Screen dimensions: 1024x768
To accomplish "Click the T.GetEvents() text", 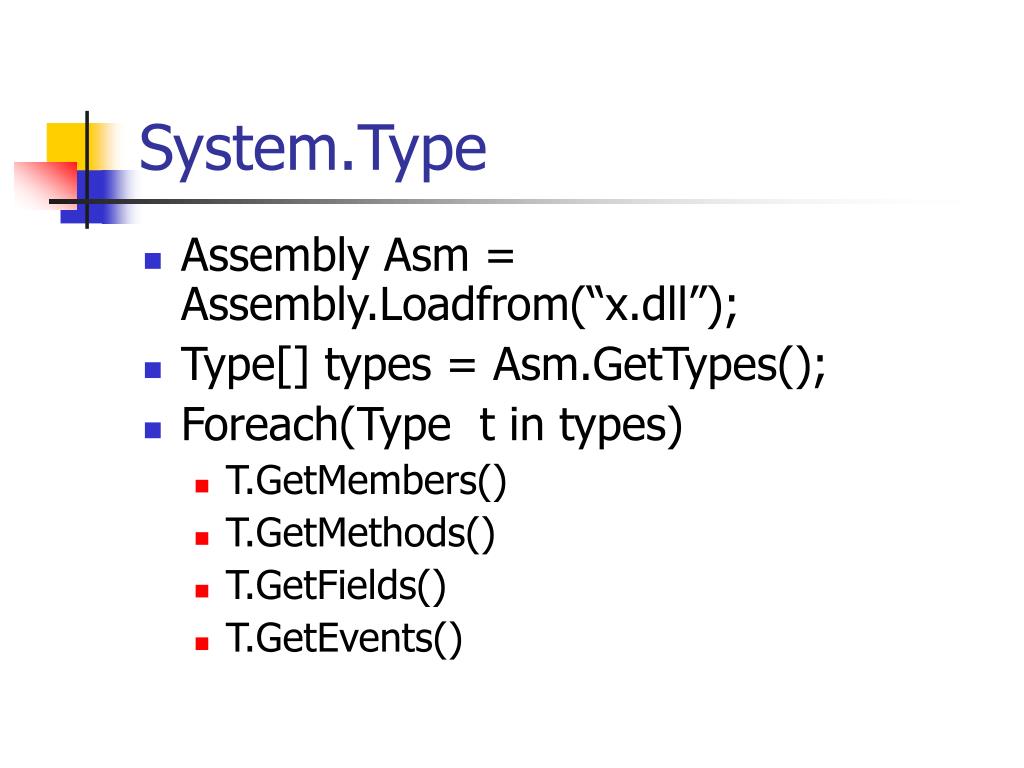I will click(x=344, y=639).
